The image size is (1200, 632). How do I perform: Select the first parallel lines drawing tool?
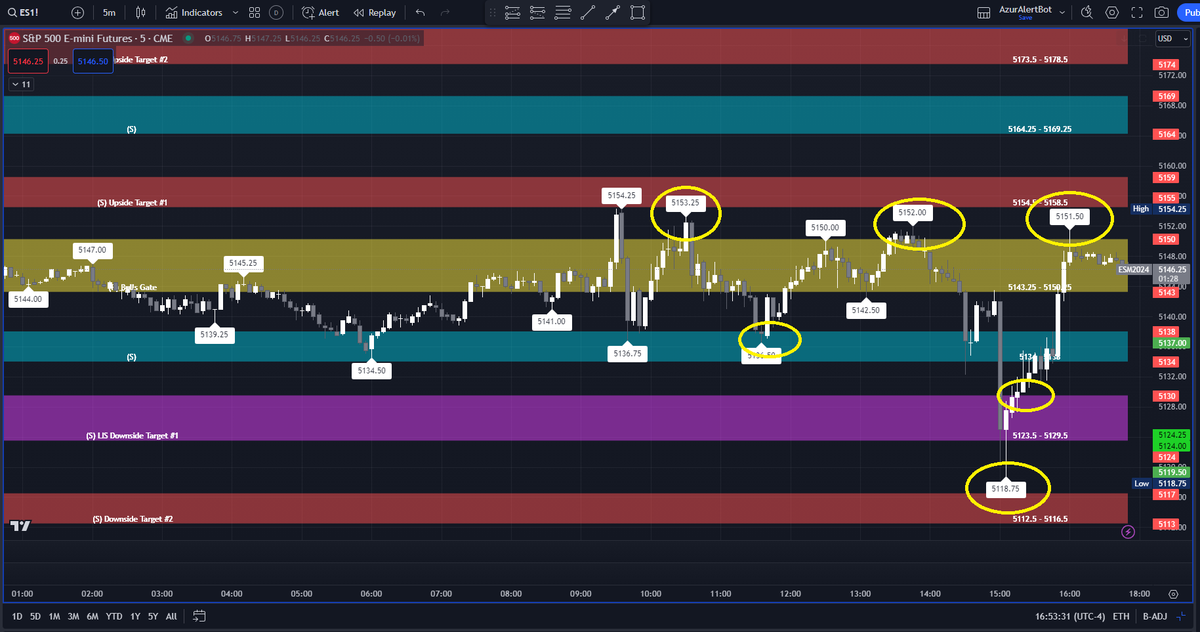tap(513, 13)
